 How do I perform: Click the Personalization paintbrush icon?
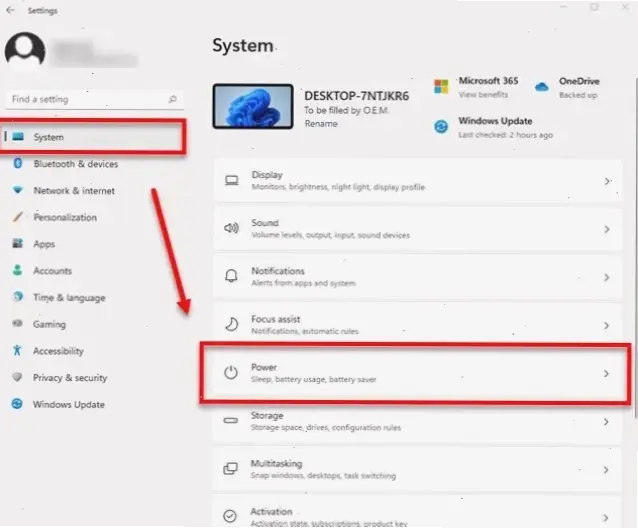(17, 217)
